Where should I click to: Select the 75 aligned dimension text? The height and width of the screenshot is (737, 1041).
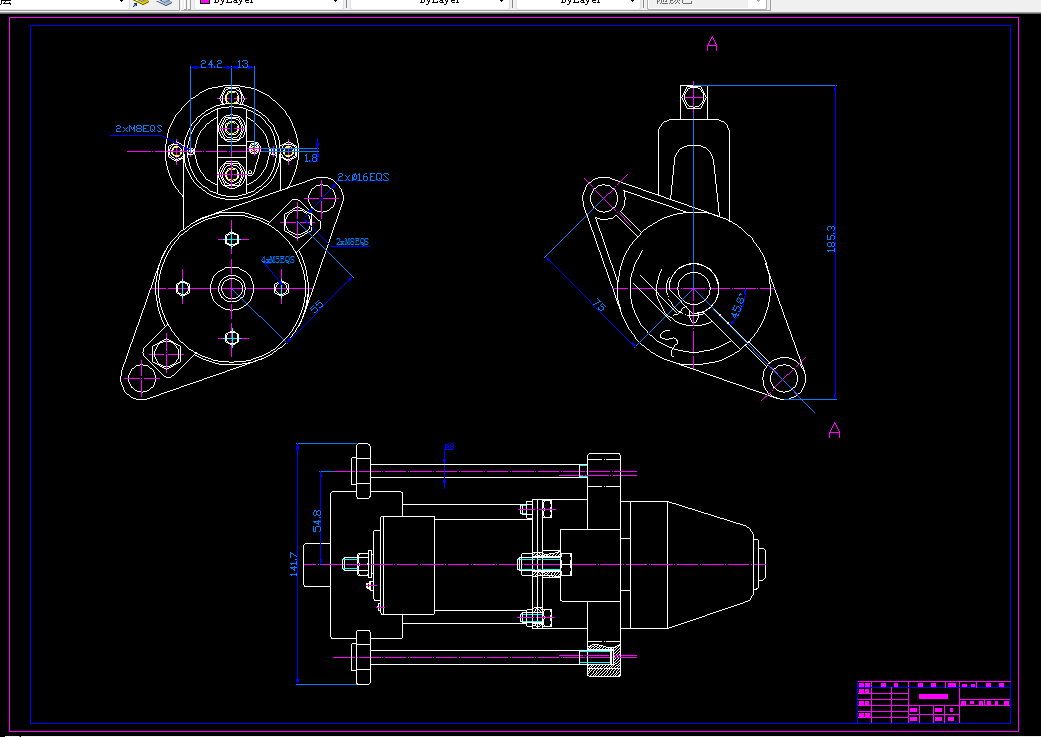click(x=599, y=305)
